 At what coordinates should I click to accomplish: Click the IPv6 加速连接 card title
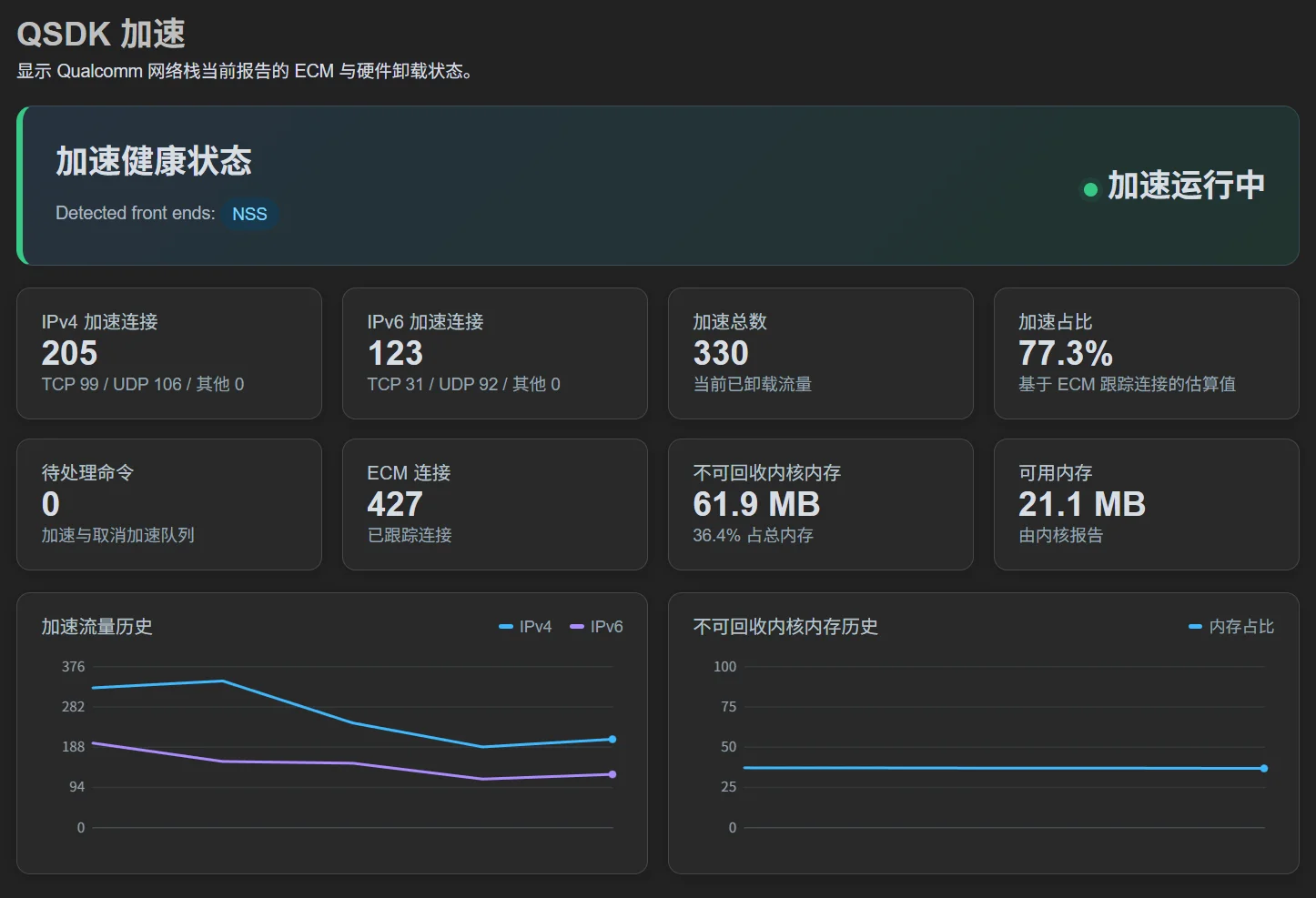tap(425, 322)
